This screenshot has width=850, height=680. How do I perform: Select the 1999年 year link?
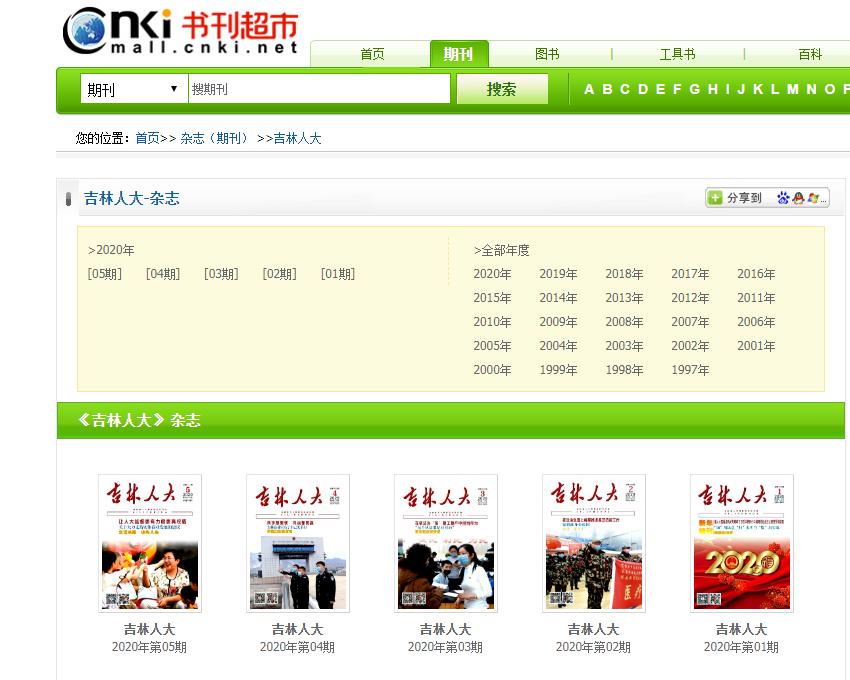(558, 370)
